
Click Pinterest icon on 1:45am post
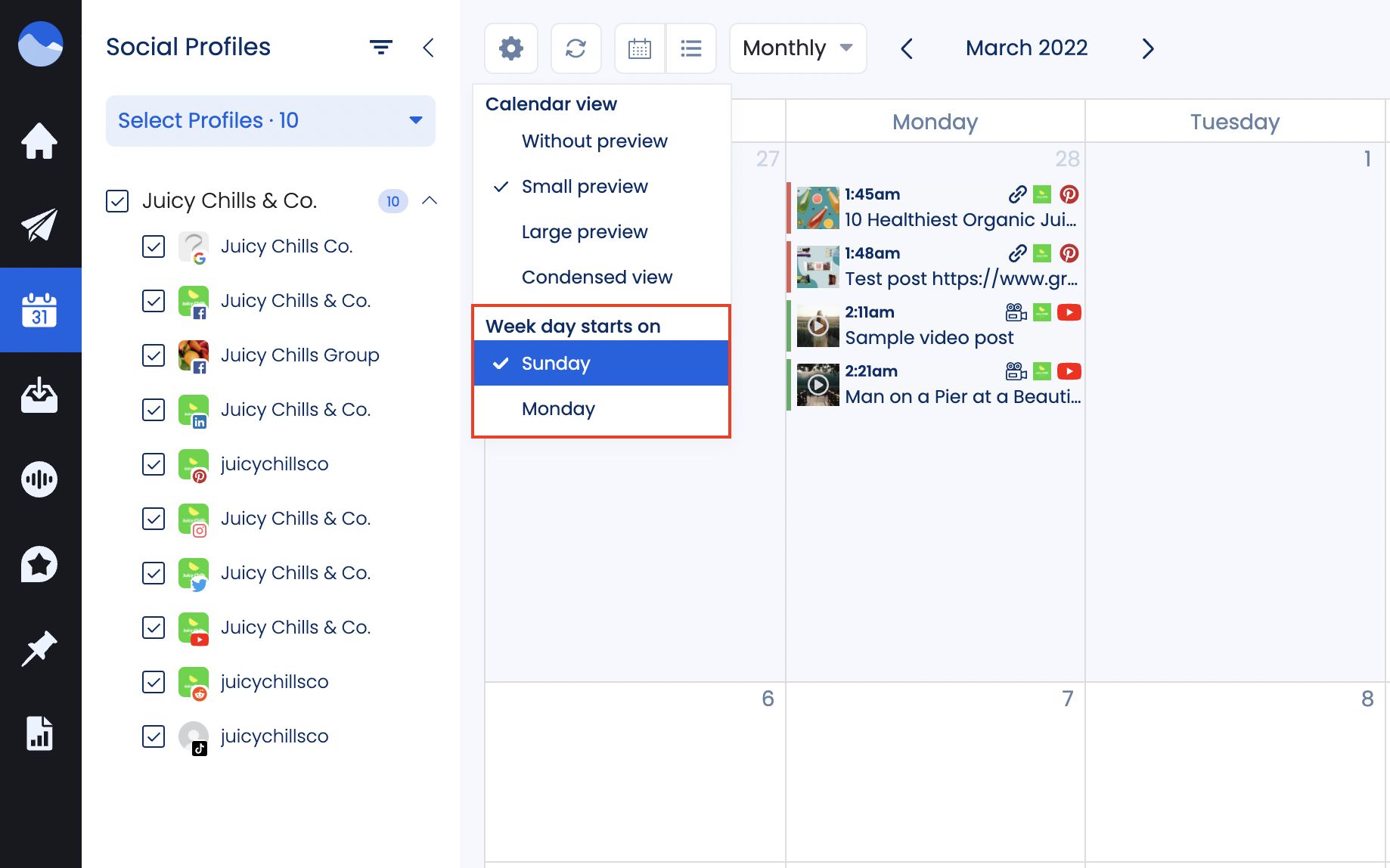tap(1069, 194)
